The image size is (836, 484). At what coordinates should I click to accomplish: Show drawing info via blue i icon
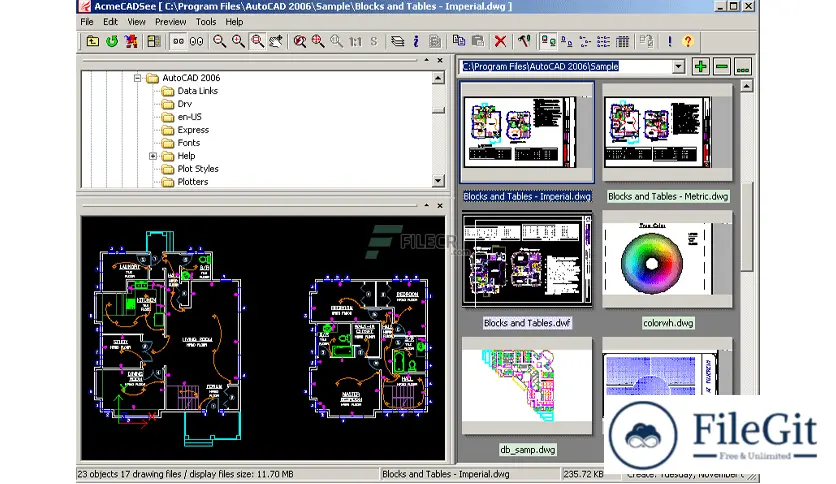click(416, 41)
